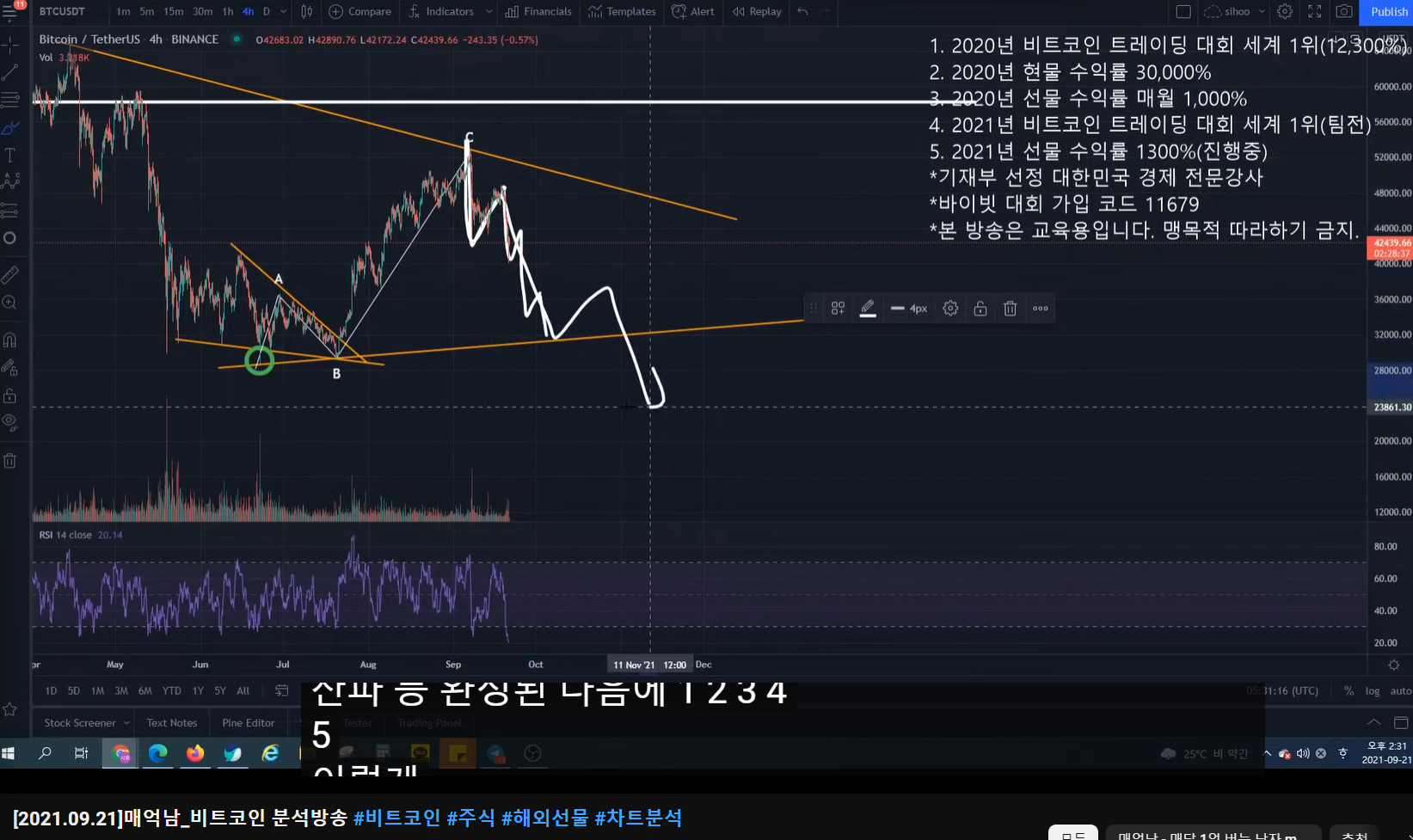The height and width of the screenshot is (840, 1413).
Task: Toggle log scale
Action: [x=1373, y=690]
